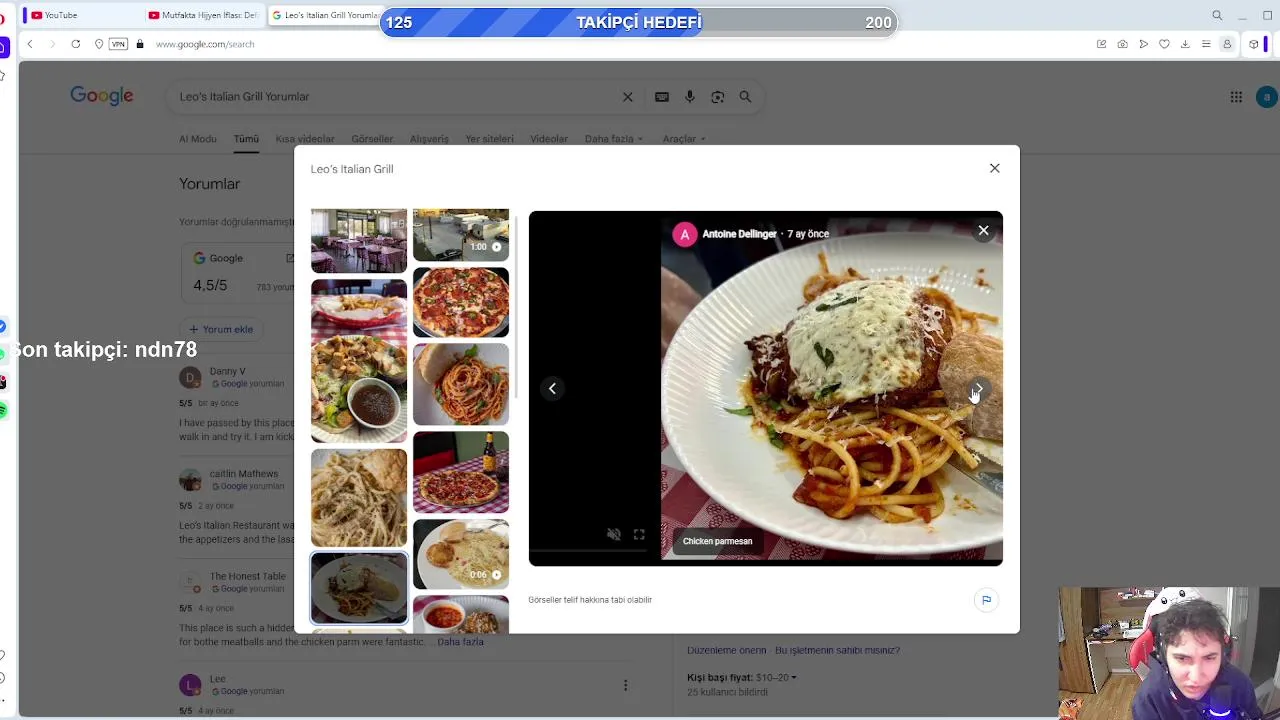The height and width of the screenshot is (720, 1280).
Task: Open the browser profile icon
Action: click(x=1227, y=44)
